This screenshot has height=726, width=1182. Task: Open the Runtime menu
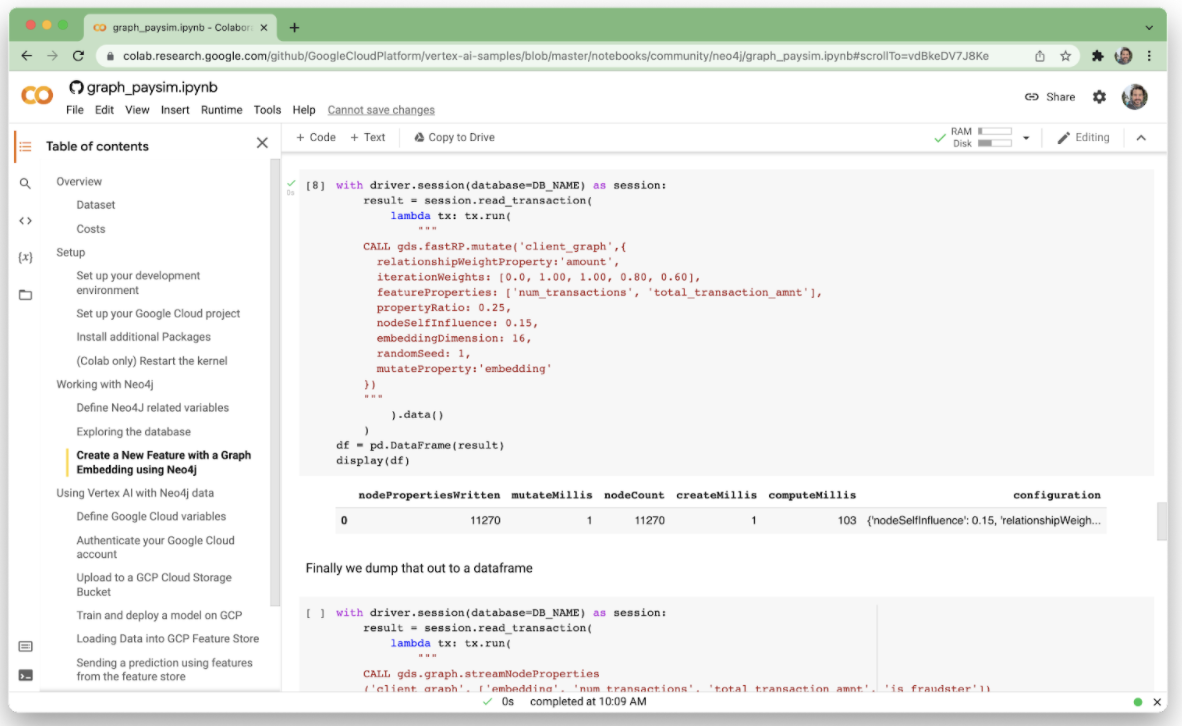[x=221, y=110]
